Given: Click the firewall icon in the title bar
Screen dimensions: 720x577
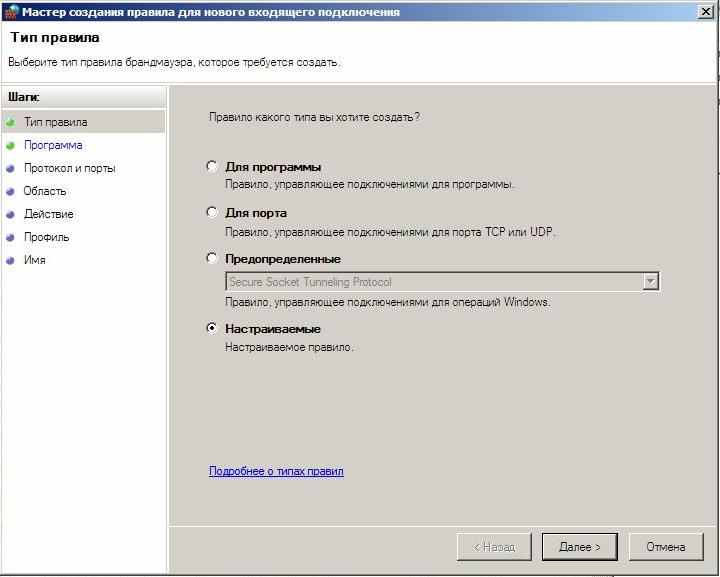Looking at the screenshot, I should [11, 12].
